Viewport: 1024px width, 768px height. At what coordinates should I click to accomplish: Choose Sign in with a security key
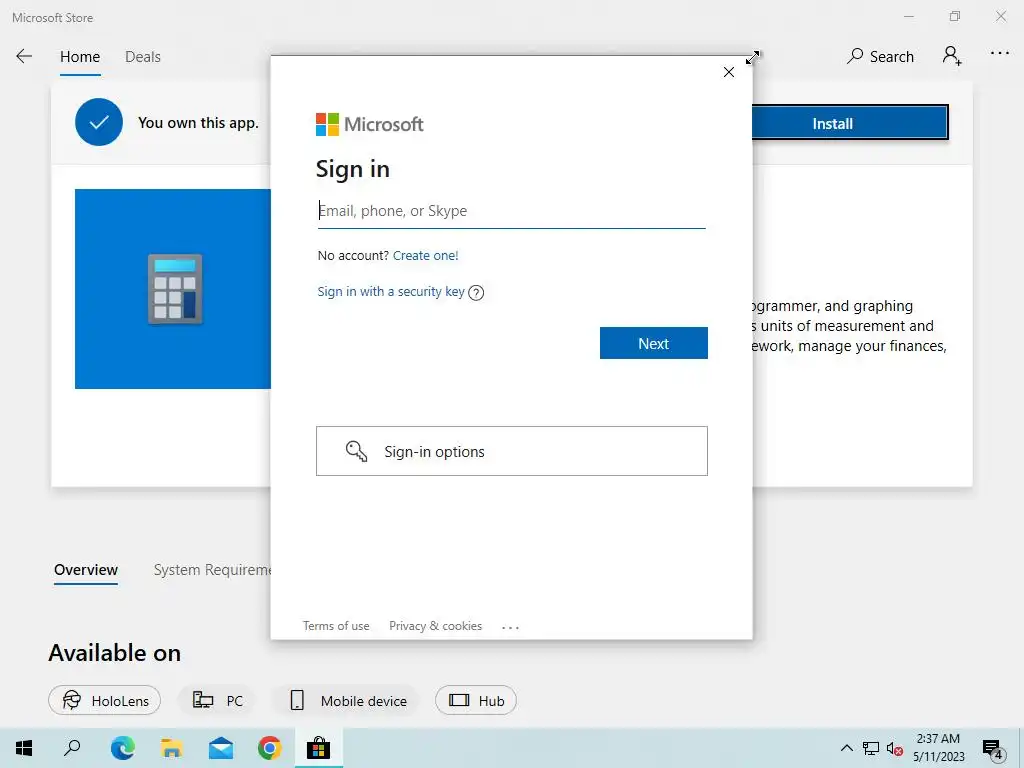click(391, 291)
